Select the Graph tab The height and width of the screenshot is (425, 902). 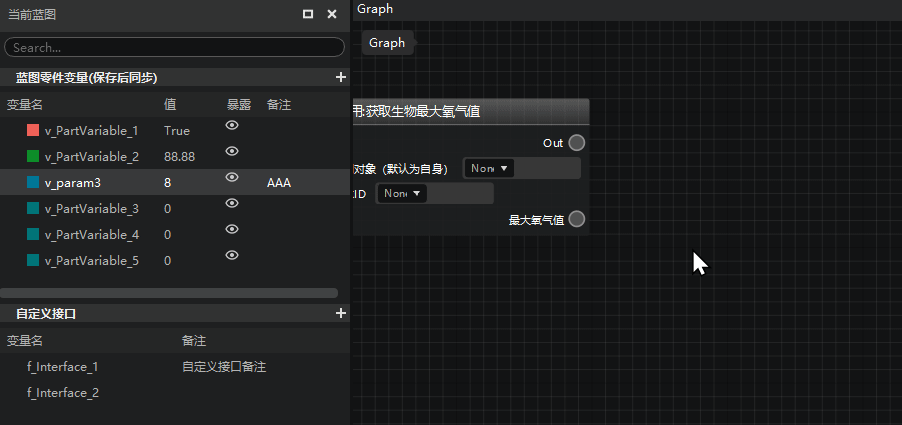coord(375,9)
